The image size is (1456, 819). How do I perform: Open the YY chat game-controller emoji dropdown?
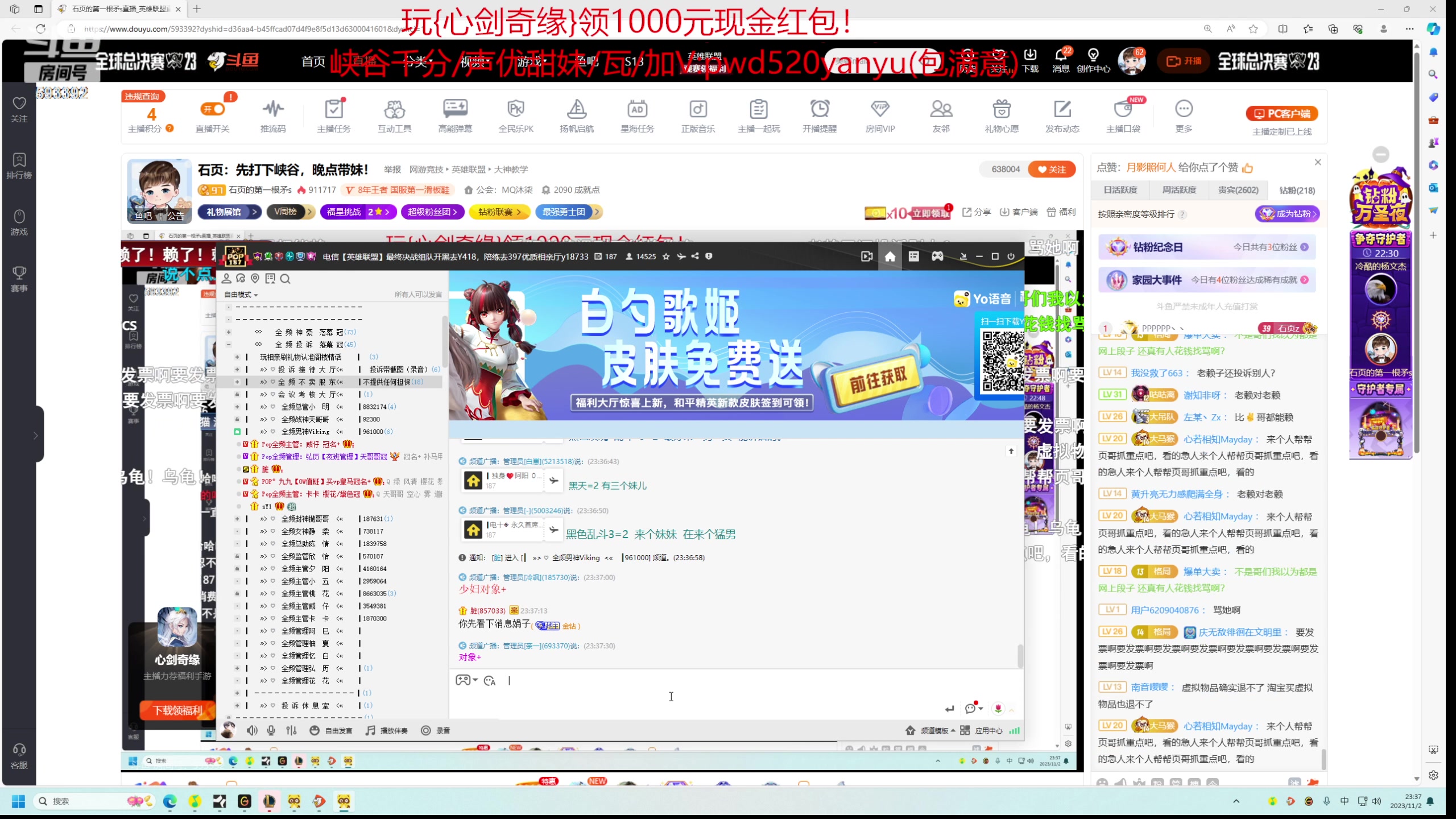pyautogui.click(x=466, y=680)
